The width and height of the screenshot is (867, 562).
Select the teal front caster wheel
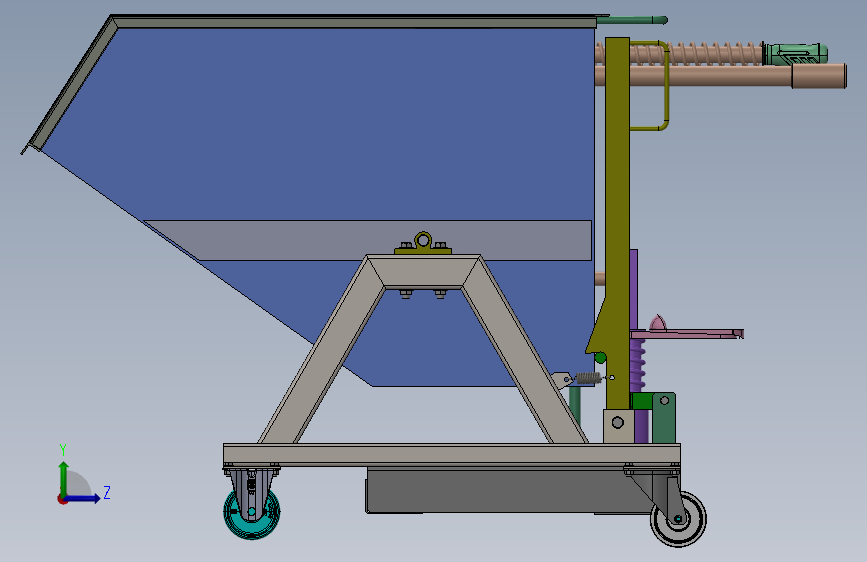click(252, 512)
